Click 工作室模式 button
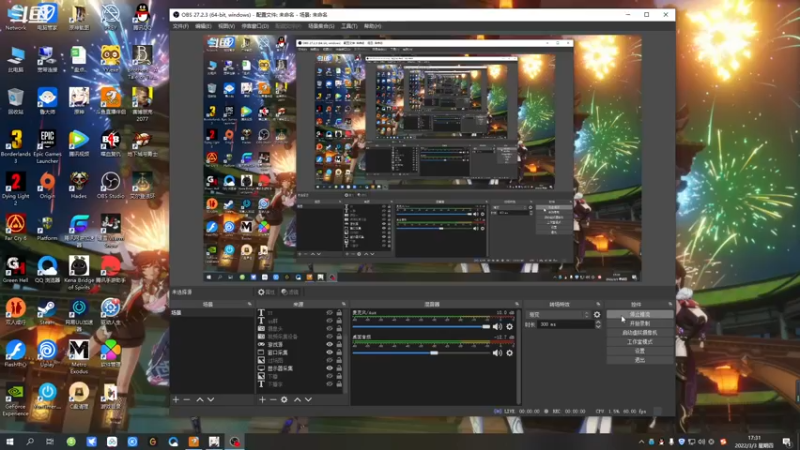 [x=640, y=342]
